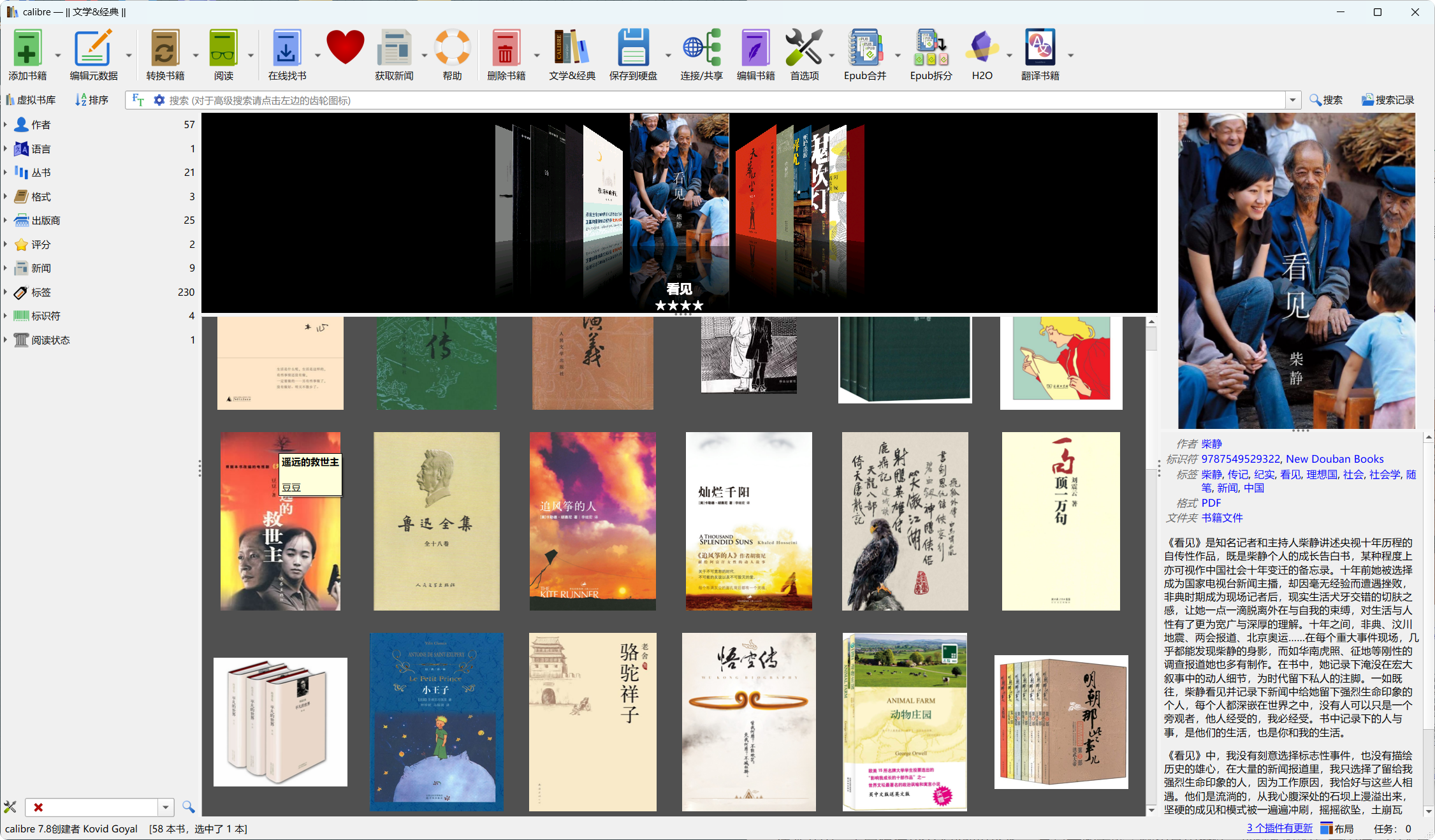Expand the 出版商 category

click(5, 220)
